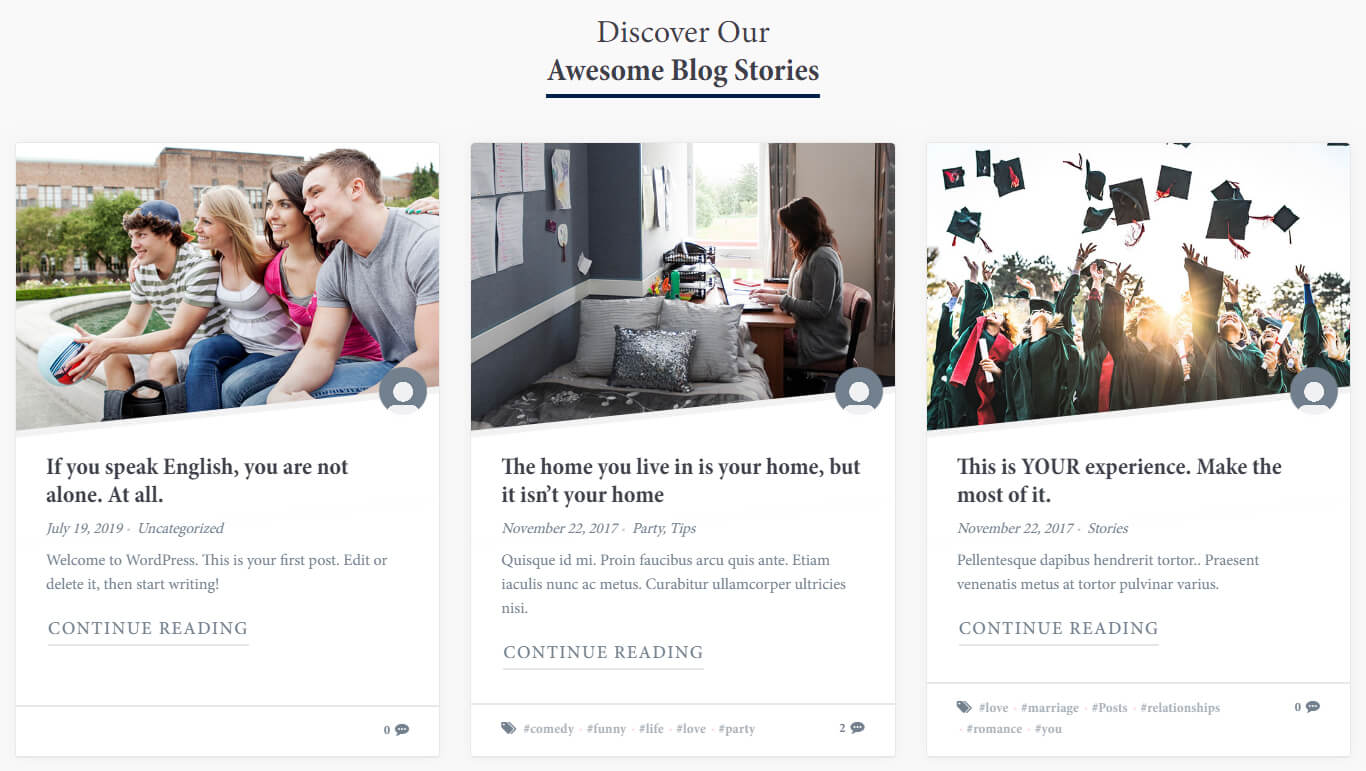Select the #funny tag
Image resolution: width=1366 pixels, height=771 pixels.
click(606, 729)
